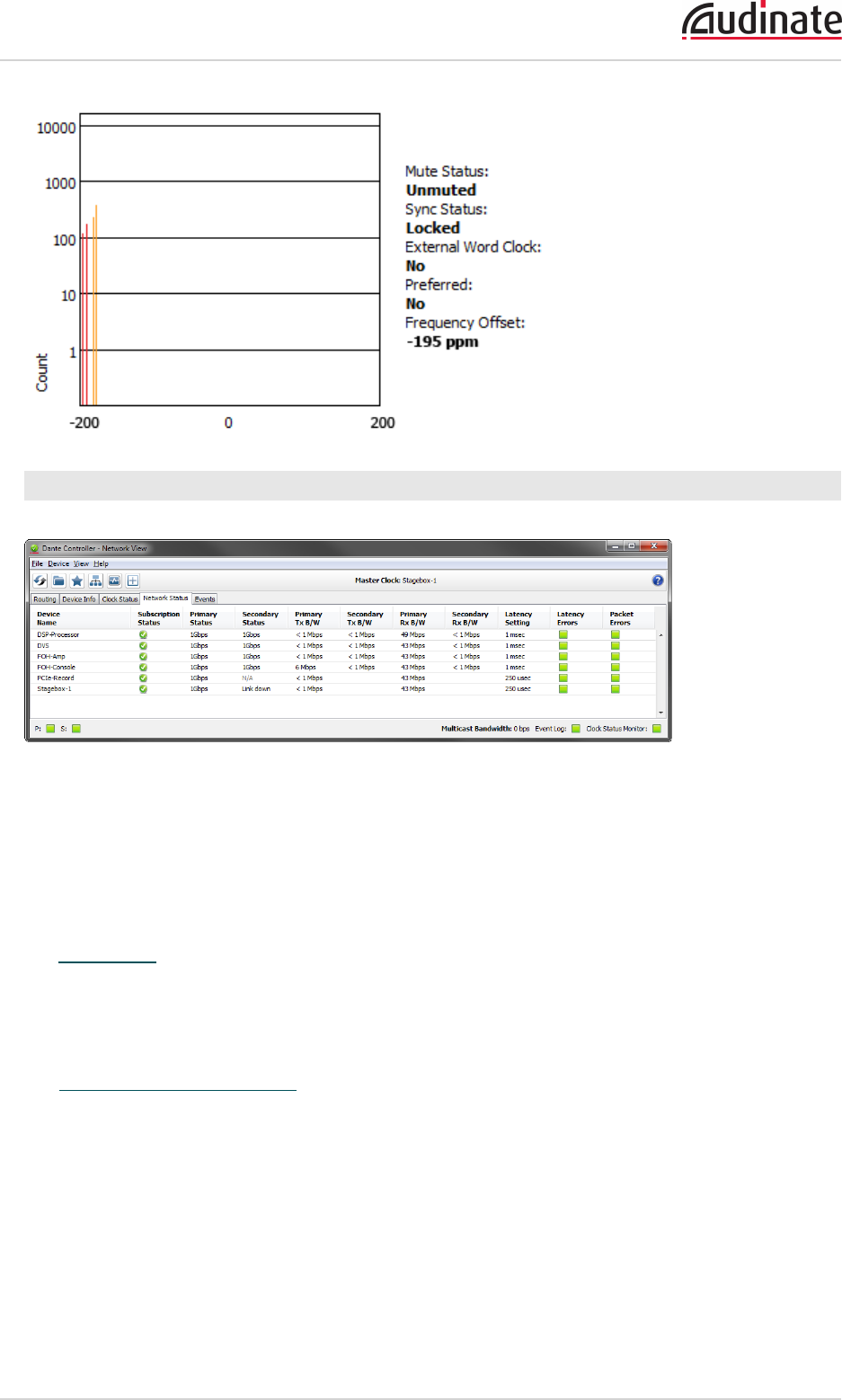
Task: Click scrollbar down arrow in device table
Action: click(661, 712)
